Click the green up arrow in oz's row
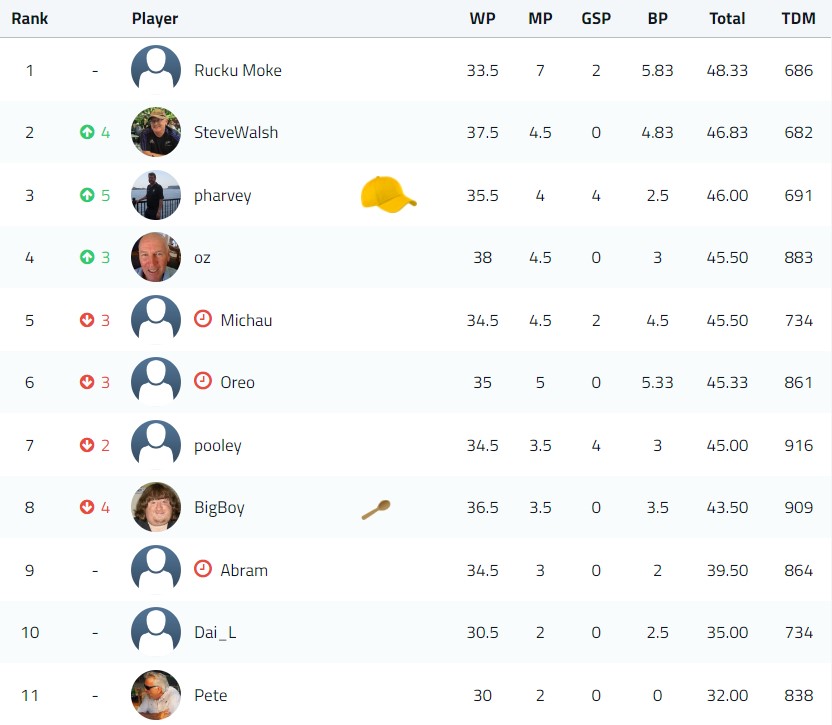 (87, 257)
